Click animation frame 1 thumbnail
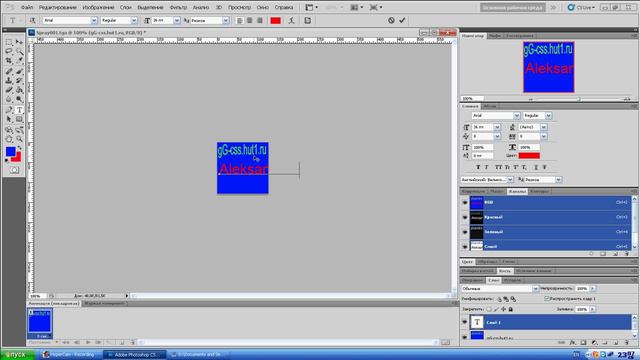640x360 pixels. [40, 321]
